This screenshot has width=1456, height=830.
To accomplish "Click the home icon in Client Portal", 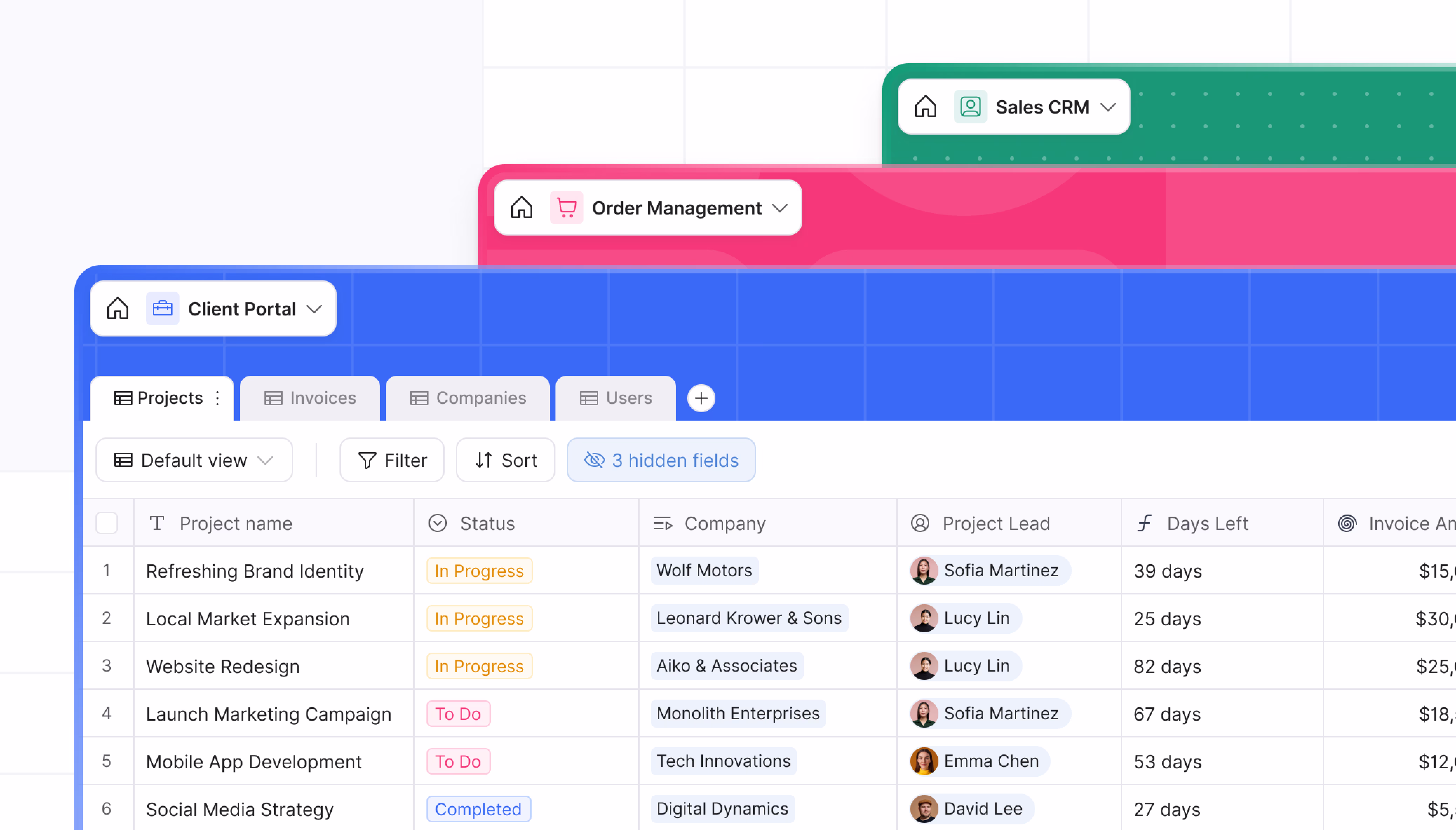I will coord(117,308).
